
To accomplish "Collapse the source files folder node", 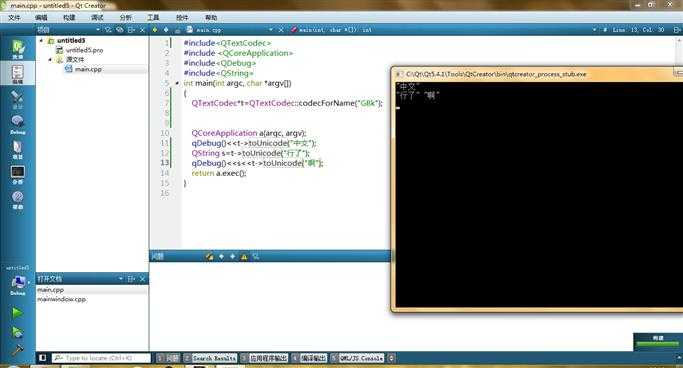I will (x=50, y=59).
